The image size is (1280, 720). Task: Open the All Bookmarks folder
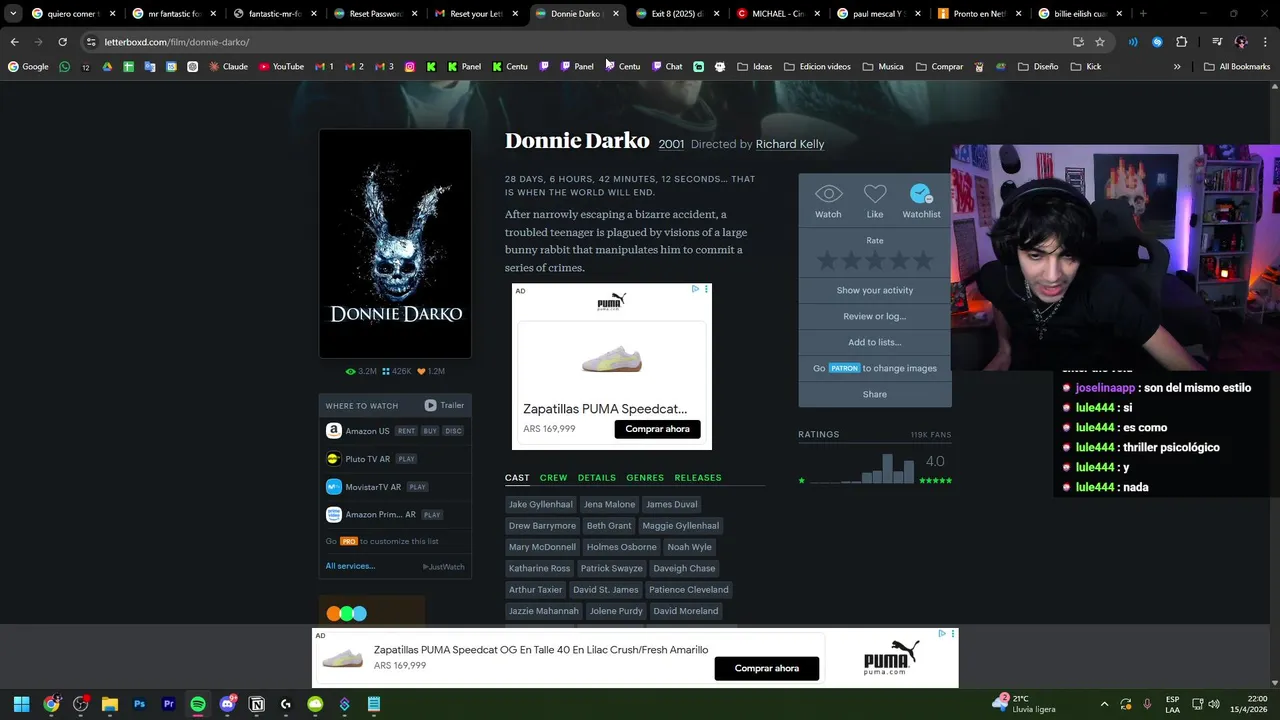pos(1237,67)
